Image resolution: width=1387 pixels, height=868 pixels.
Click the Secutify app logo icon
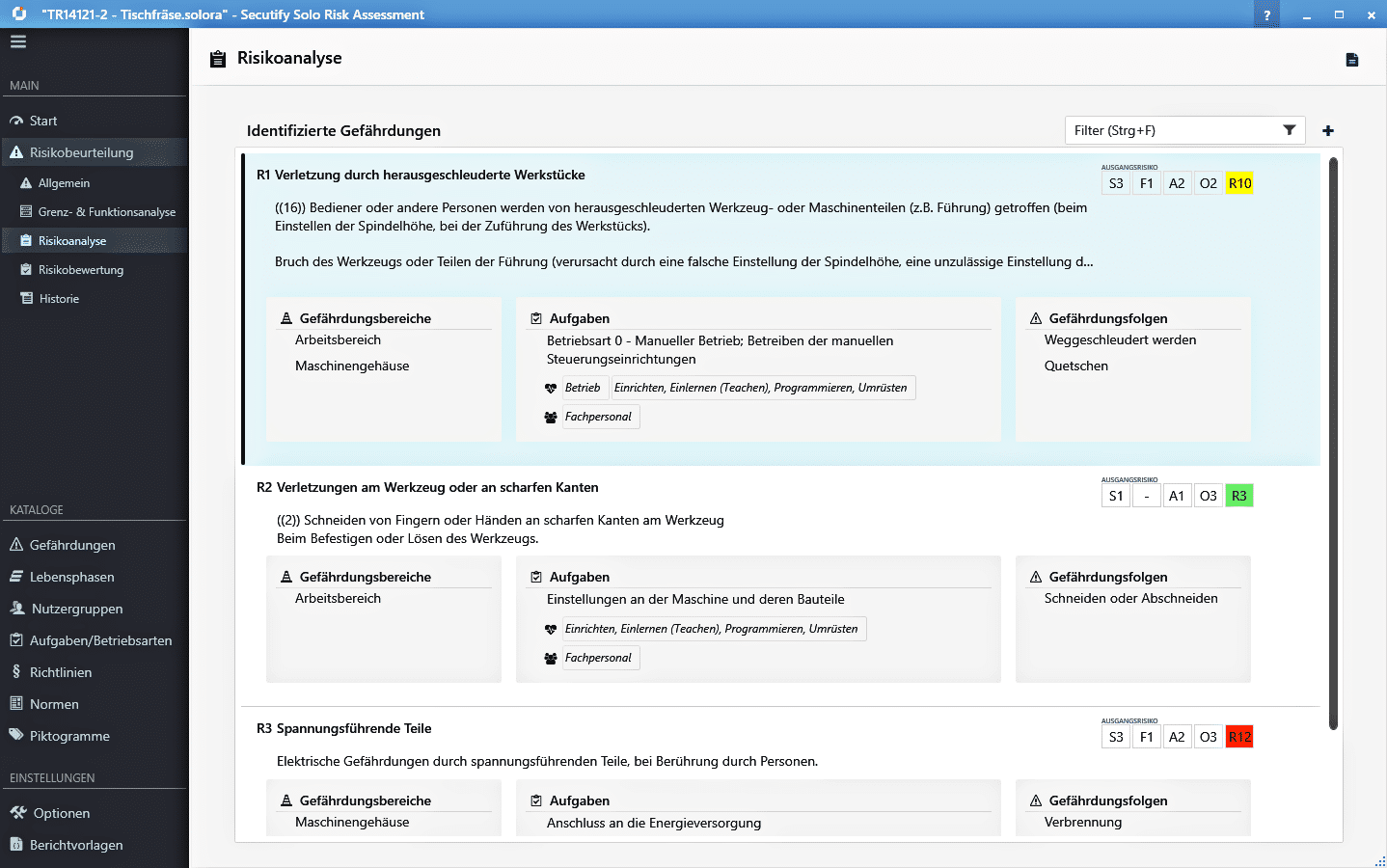click(18, 14)
